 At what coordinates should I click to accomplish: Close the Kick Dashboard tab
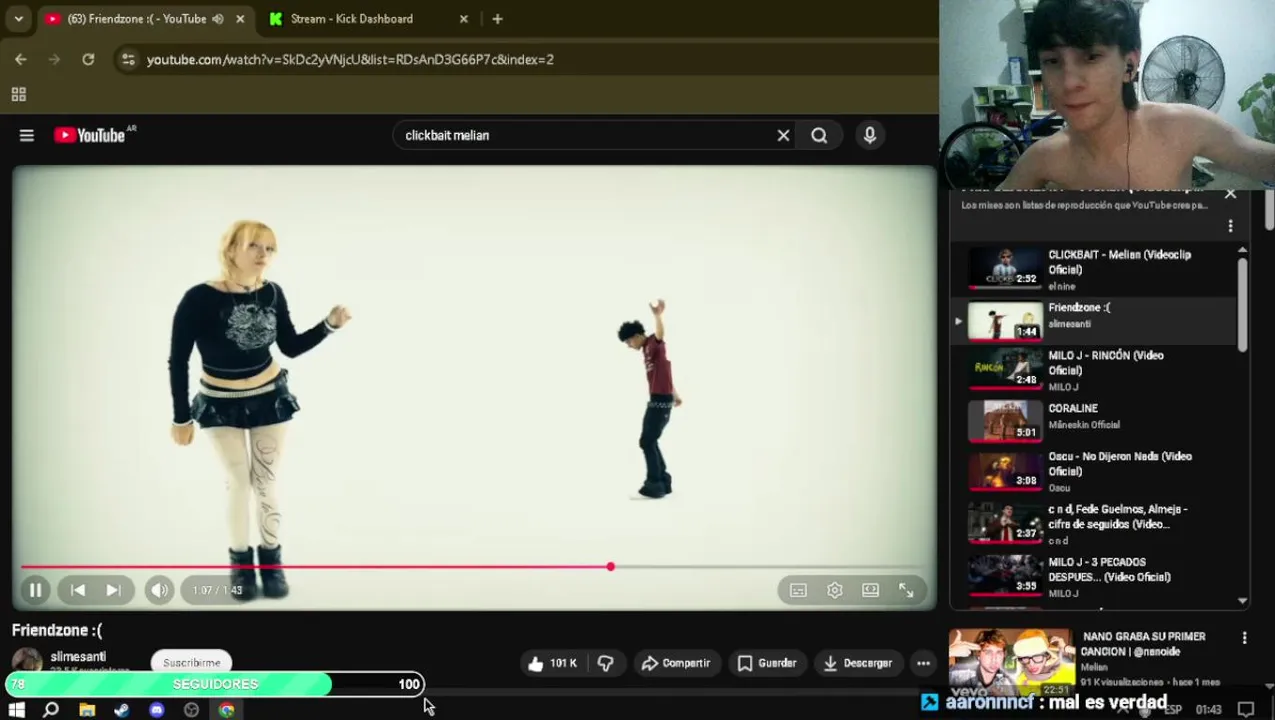pos(463,19)
